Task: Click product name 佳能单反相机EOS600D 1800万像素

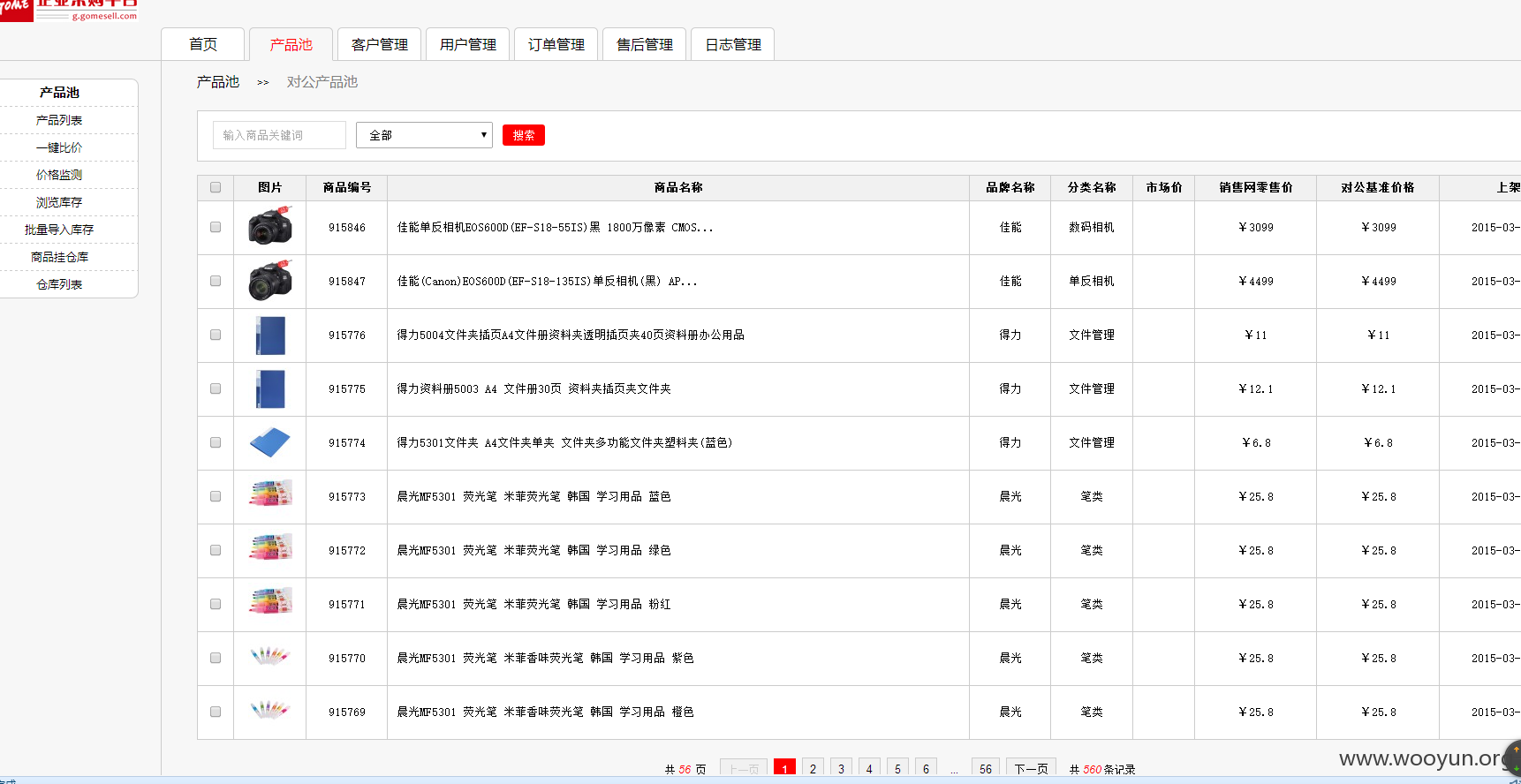Action: 555,227
